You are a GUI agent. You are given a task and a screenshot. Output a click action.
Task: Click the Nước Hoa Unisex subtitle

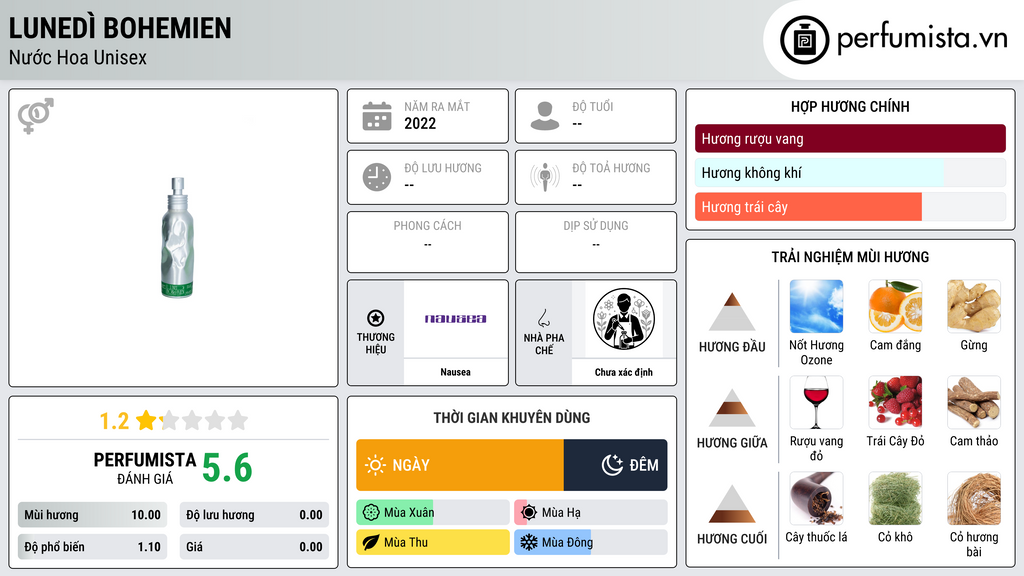[x=78, y=57]
